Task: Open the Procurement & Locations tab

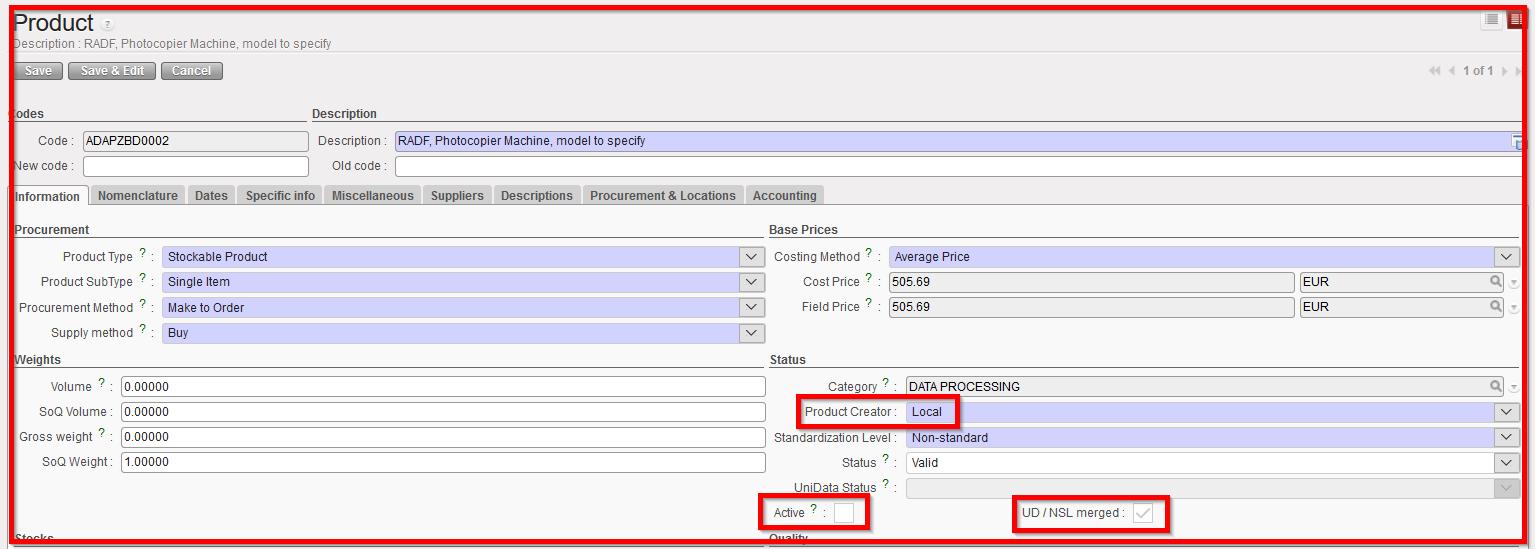Action: pyautogui.click(x=662, y=196)
